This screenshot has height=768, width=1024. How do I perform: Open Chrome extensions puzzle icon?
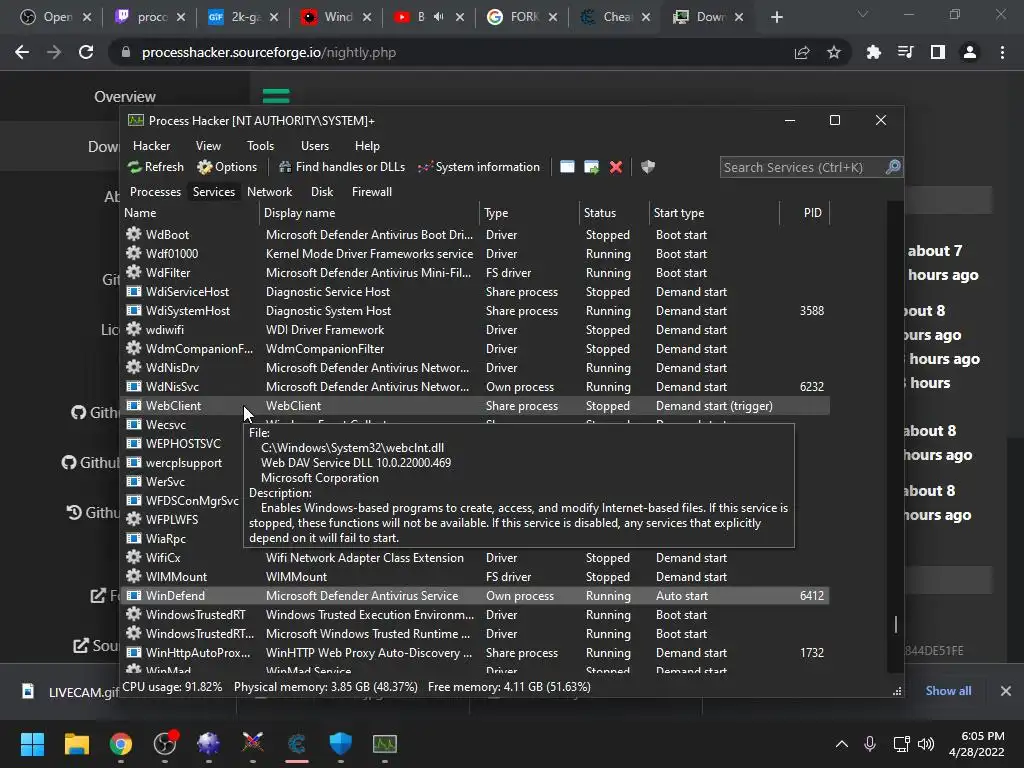pyautogui.click(x=873, y=52)
